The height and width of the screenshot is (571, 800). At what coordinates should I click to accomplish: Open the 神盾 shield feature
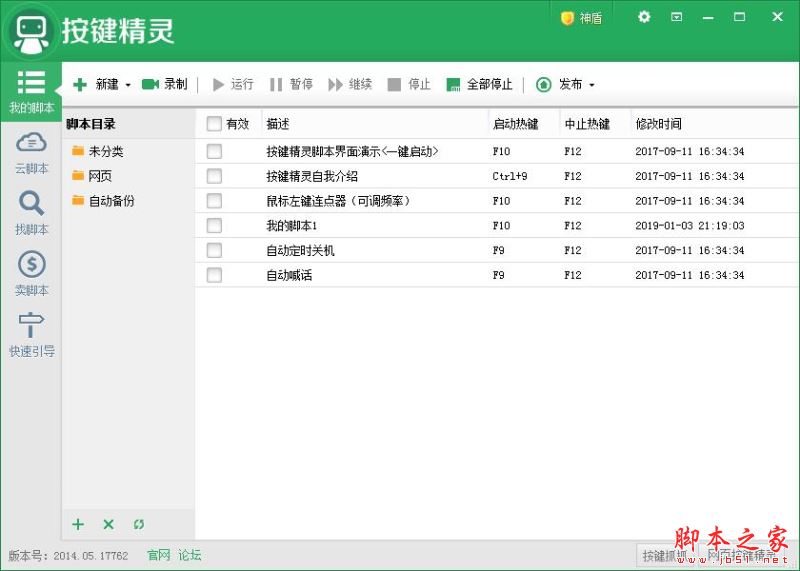(x=581, y=18)
